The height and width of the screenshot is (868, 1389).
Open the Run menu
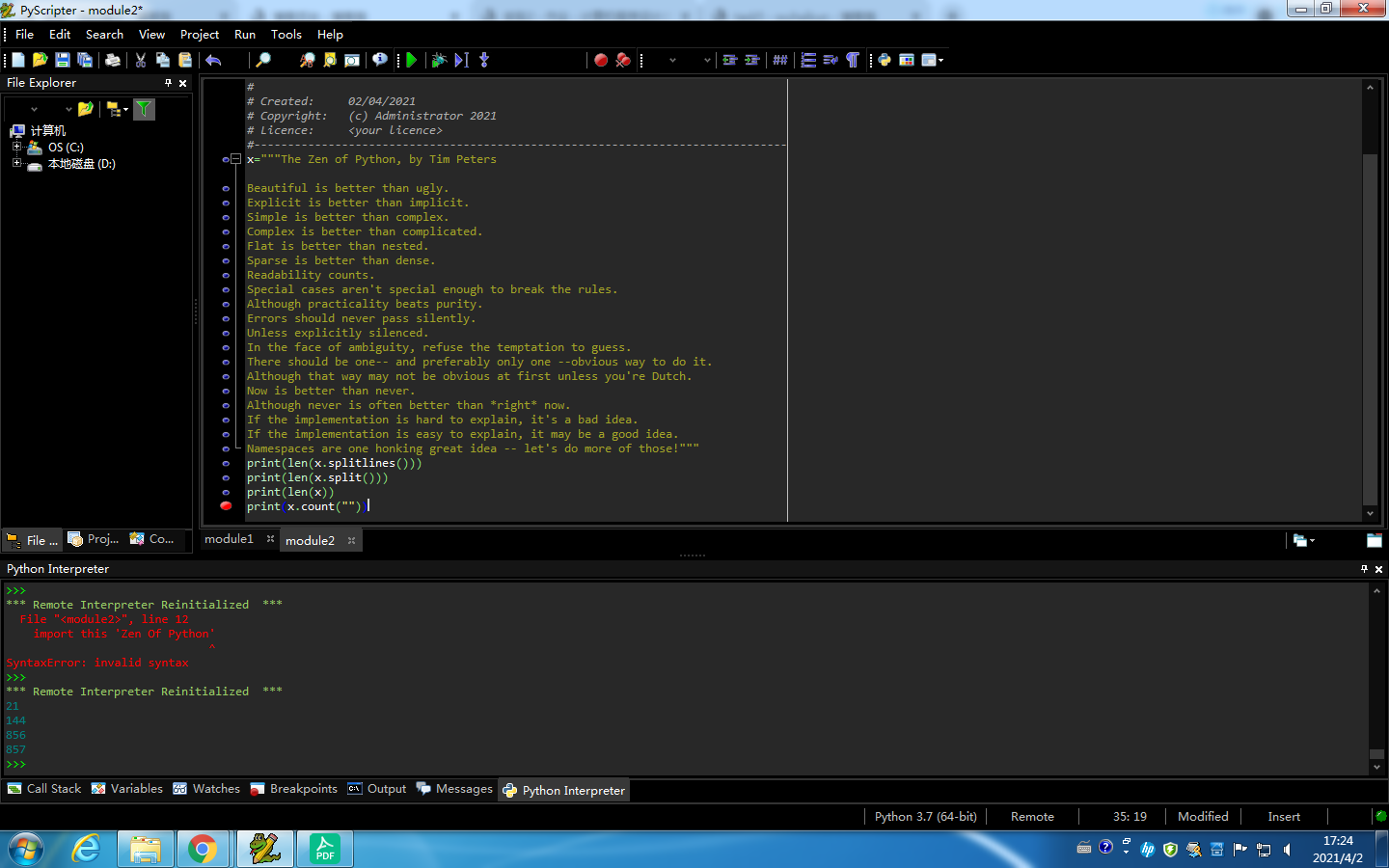point(245,34)
